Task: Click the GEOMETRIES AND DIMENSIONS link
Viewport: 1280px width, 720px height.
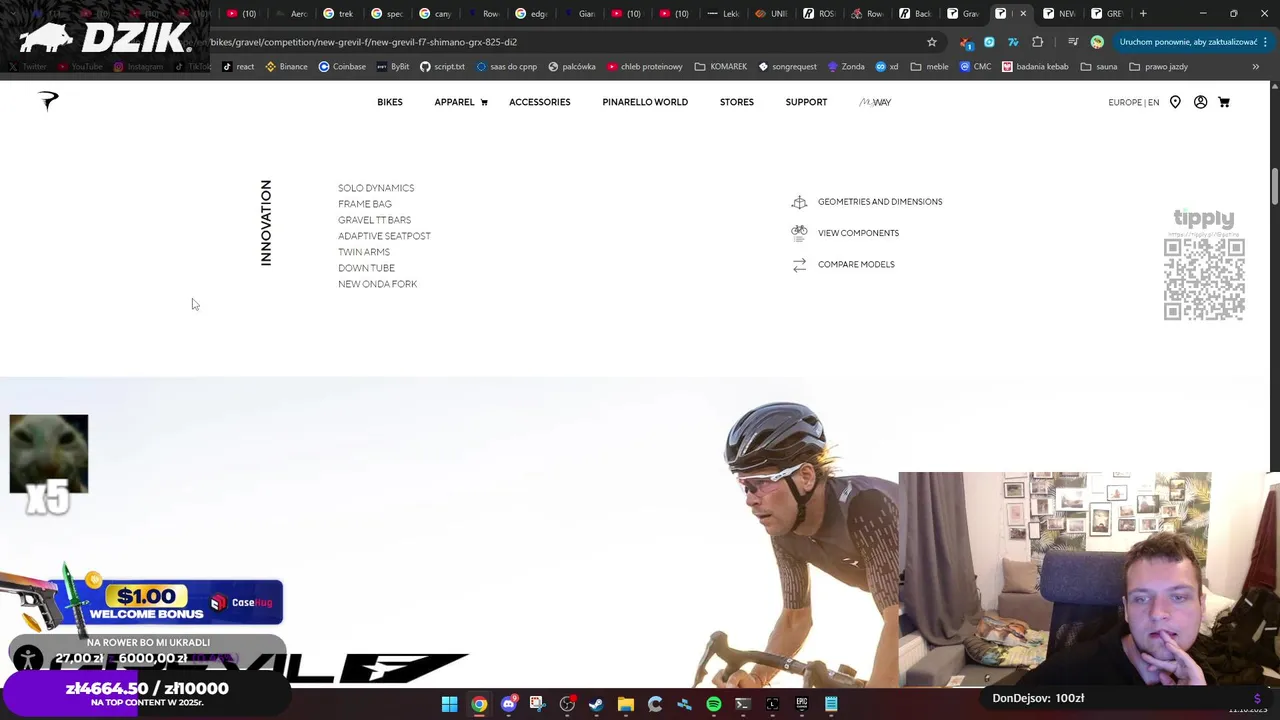Action: click(880, 202)
